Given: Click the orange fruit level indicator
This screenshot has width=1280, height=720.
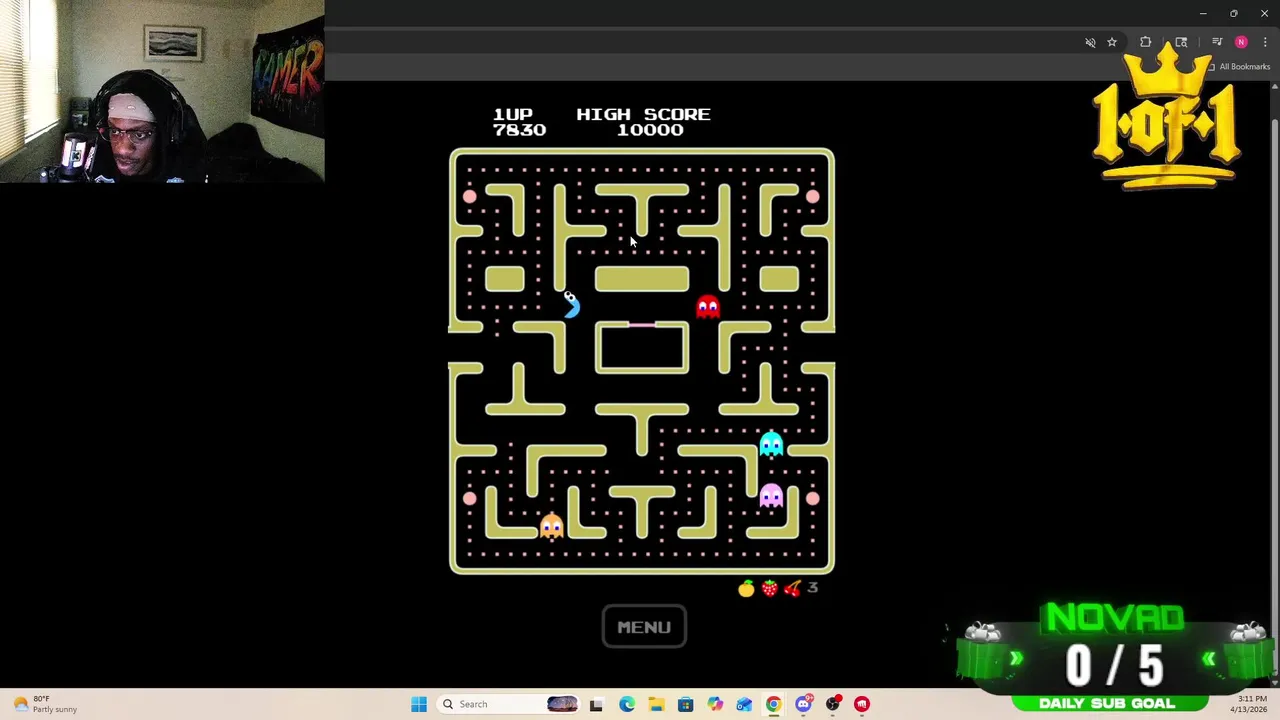Looking at the screenshot, I should [x=746, y=589].
